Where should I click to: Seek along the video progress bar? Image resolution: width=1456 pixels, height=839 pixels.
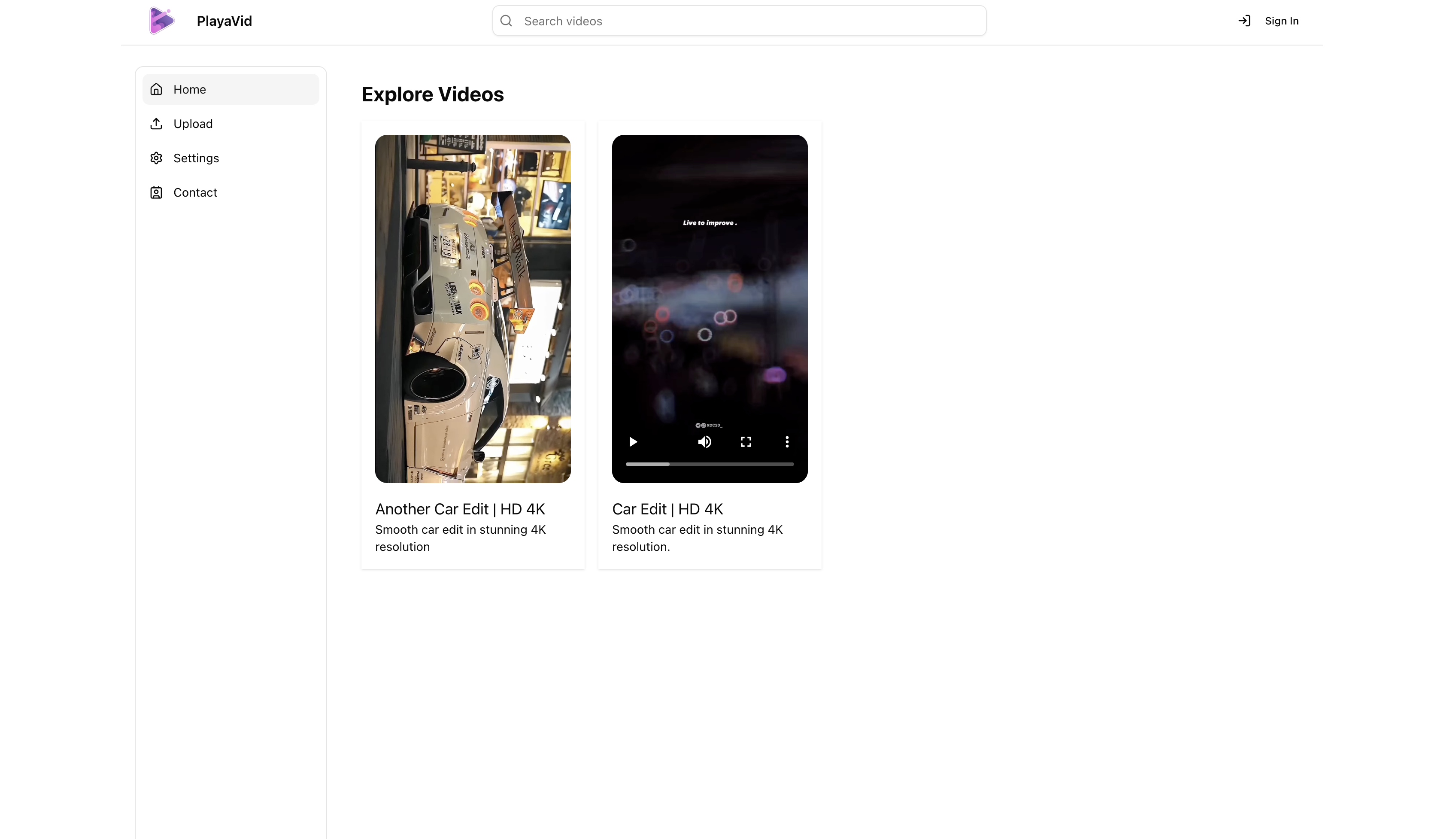coord(710,464)
